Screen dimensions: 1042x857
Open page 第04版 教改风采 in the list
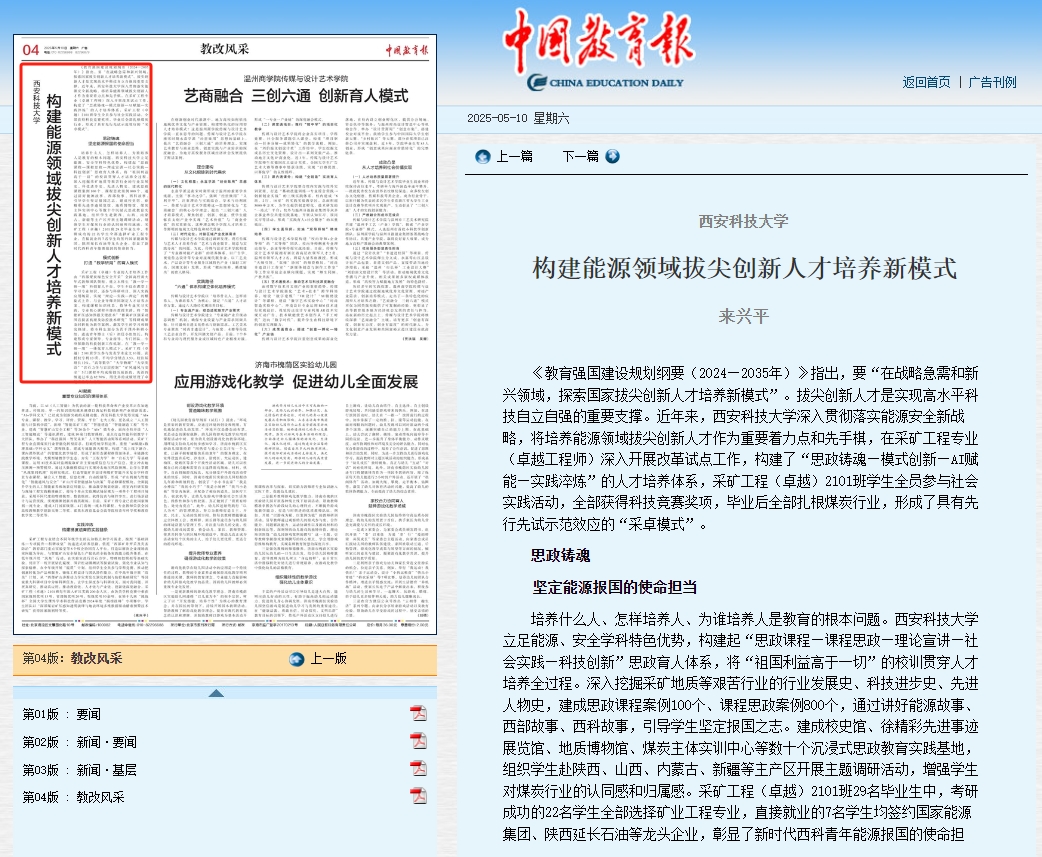pyautogui.click(x=74, y=797)
